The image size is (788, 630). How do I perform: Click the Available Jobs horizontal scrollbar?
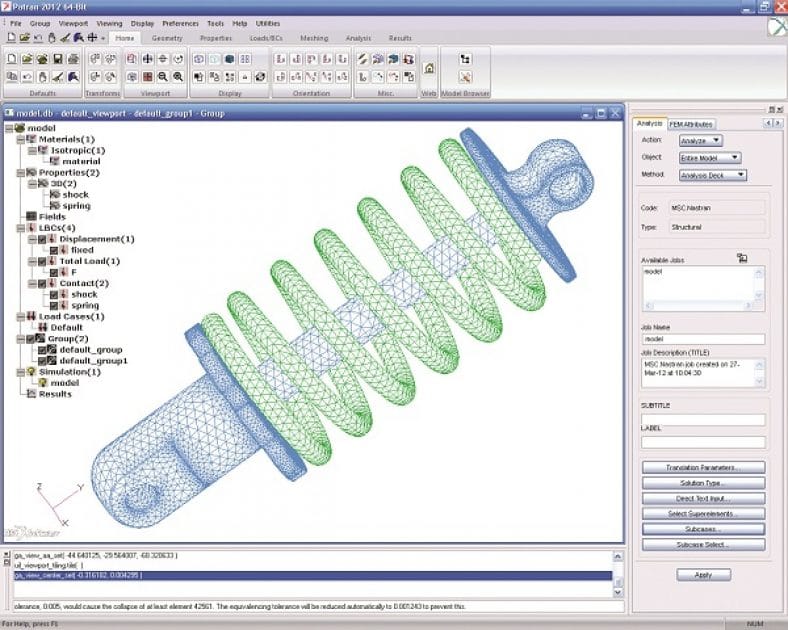point(699,305)
